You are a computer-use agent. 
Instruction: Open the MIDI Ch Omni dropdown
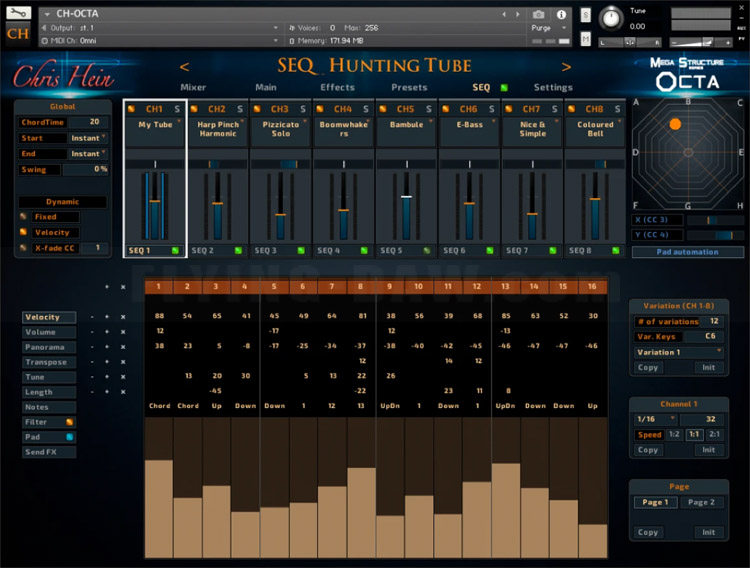coord(160,41)
